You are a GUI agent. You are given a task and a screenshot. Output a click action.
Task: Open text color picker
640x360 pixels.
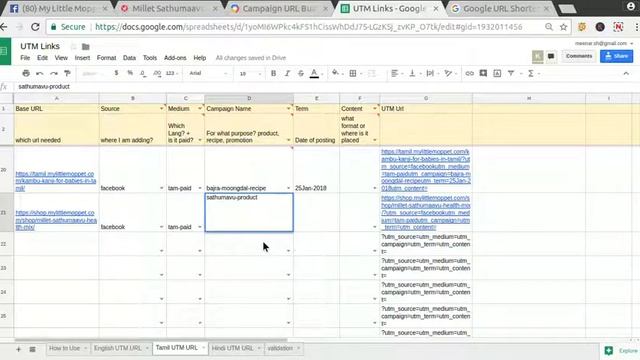pos(314,73)
